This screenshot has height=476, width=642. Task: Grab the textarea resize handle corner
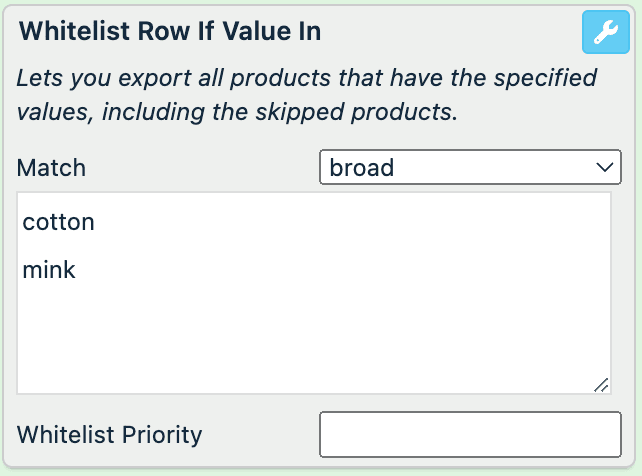pos(600,384)
